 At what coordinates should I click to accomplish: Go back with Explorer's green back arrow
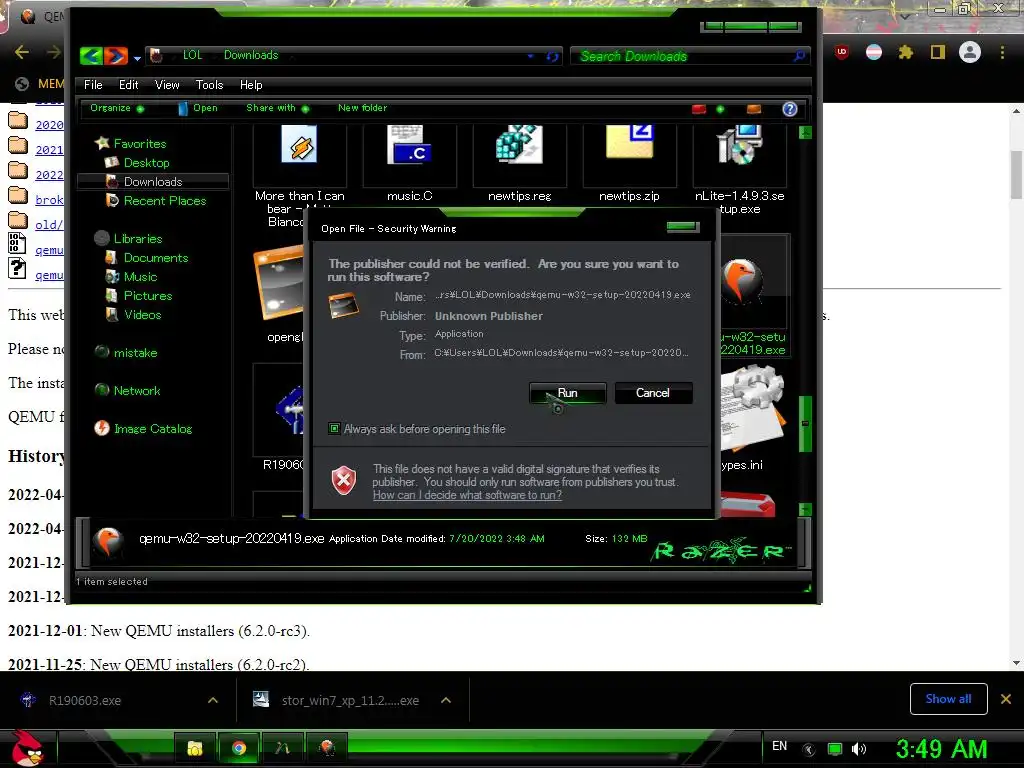tap(91, 56)
